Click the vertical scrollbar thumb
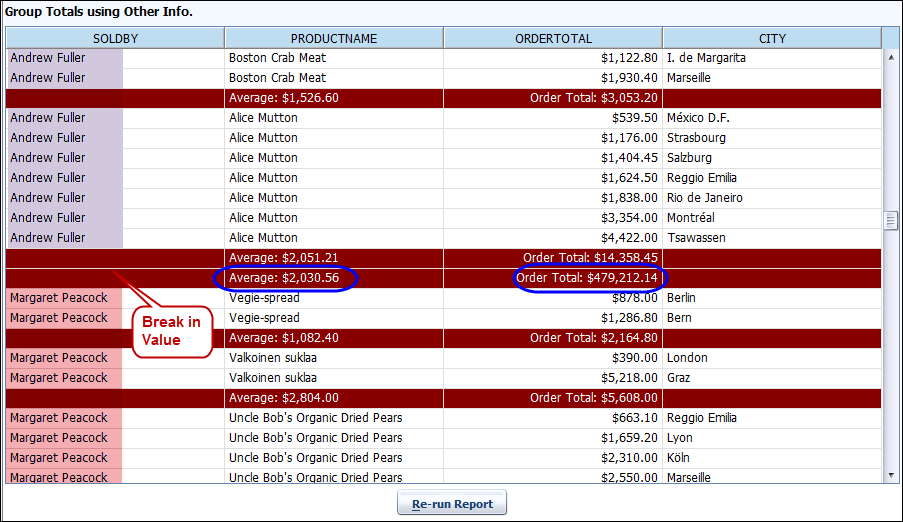This screenshot has height=522, width=903. (x=890, y=220)
